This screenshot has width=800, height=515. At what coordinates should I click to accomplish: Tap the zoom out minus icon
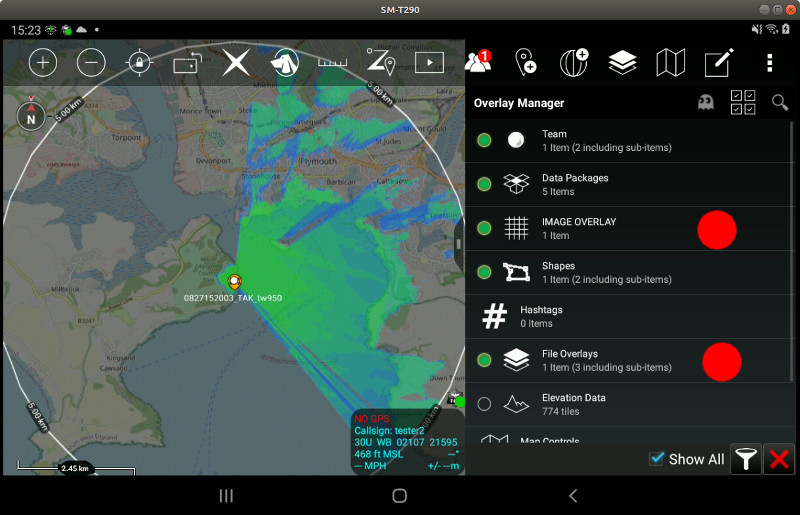click(x=91, y=63)
